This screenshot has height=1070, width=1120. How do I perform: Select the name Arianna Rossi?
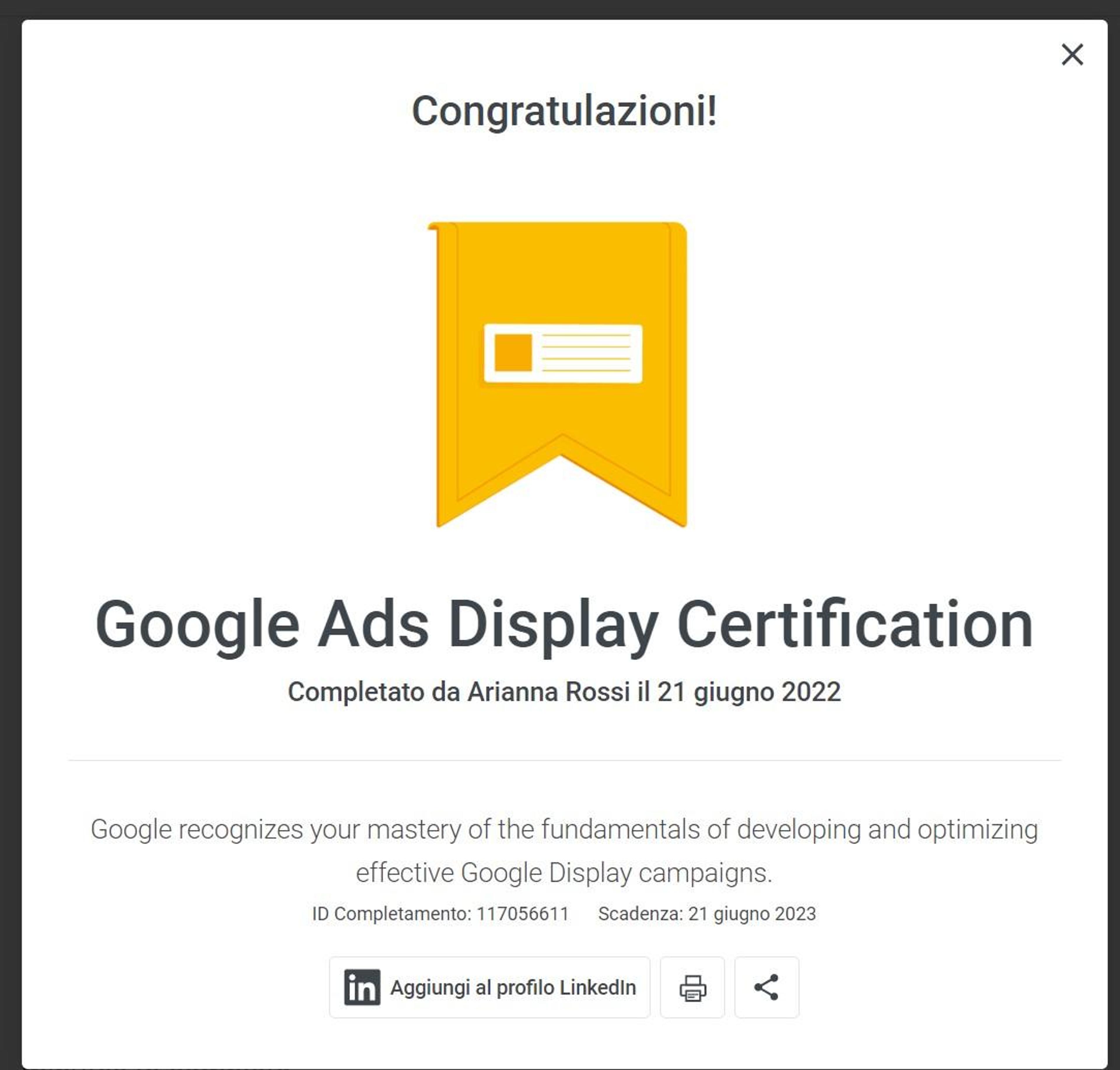pyautogui.click(x=548, y=692)
